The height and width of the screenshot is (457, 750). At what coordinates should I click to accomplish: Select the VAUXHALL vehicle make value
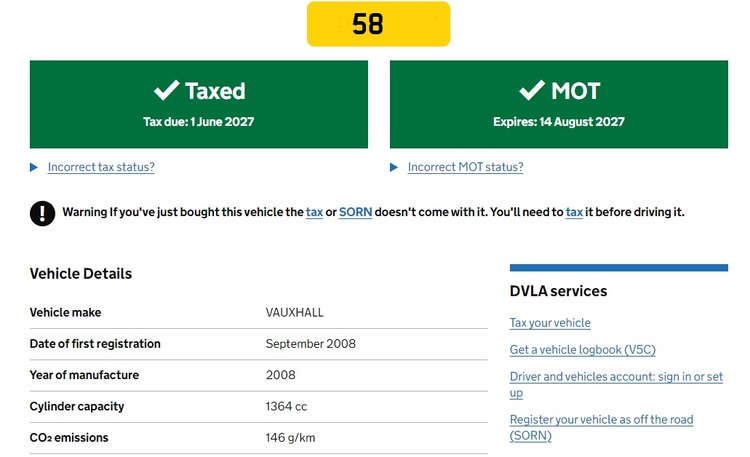coord(294,312)
